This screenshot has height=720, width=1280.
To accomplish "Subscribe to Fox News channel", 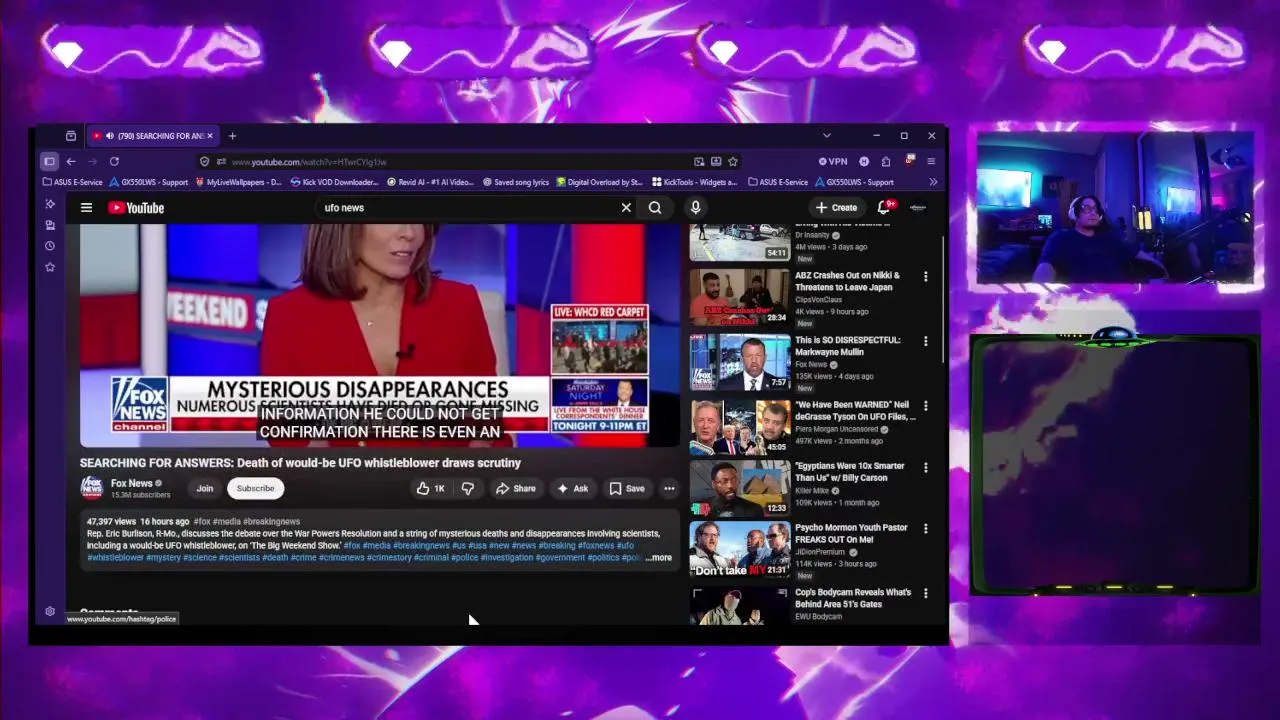I will tap(255, 488).
